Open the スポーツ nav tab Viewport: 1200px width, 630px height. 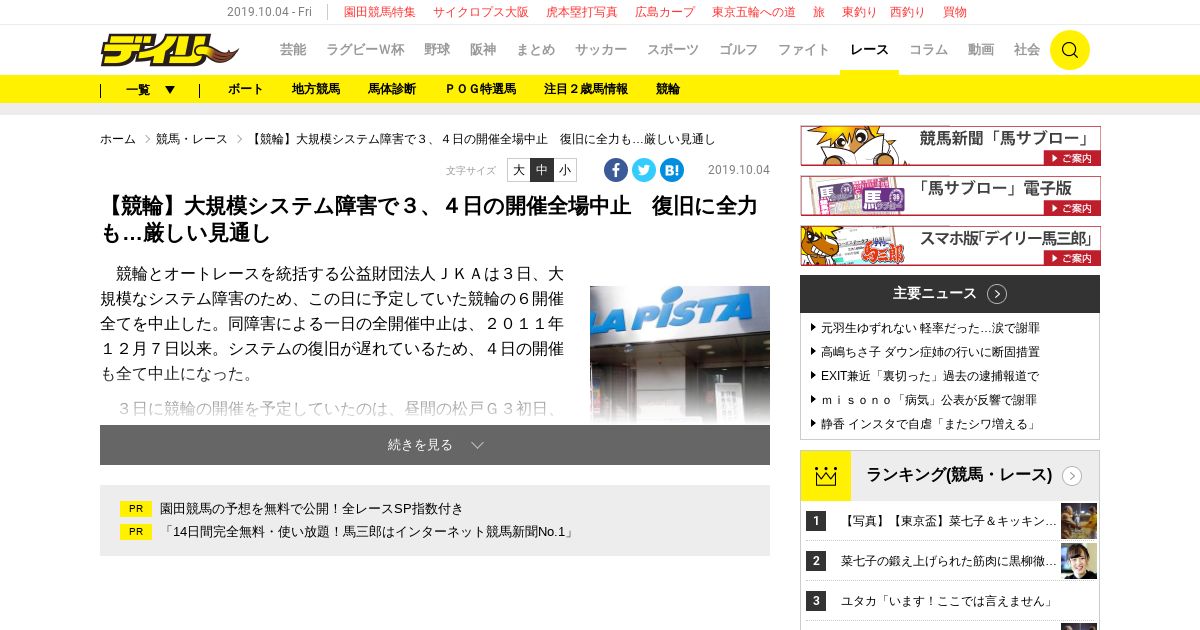click(673, 50)
